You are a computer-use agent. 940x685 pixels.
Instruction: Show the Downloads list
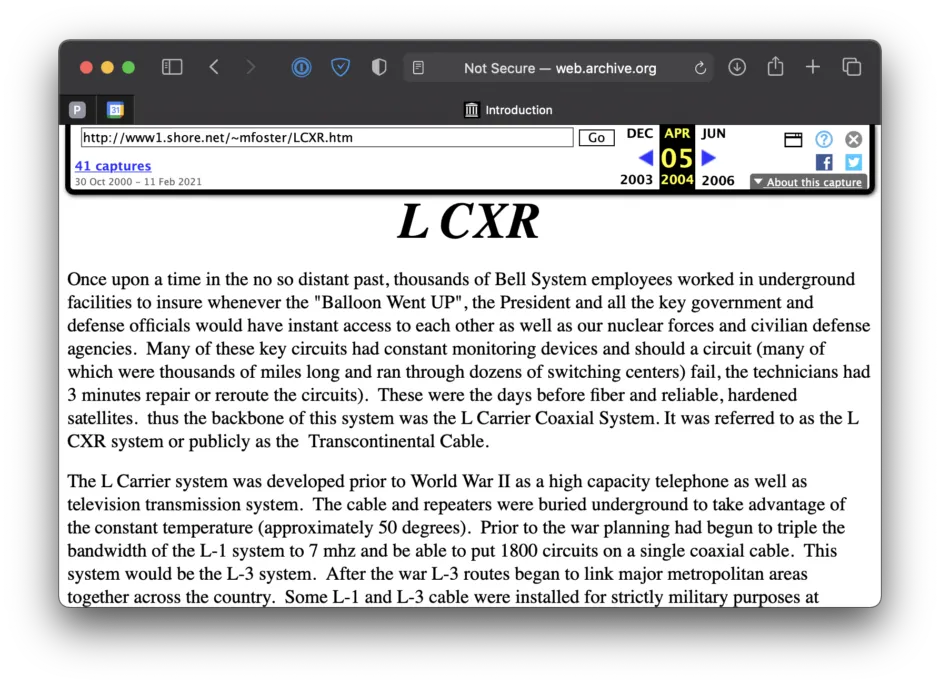pos(737,67)
